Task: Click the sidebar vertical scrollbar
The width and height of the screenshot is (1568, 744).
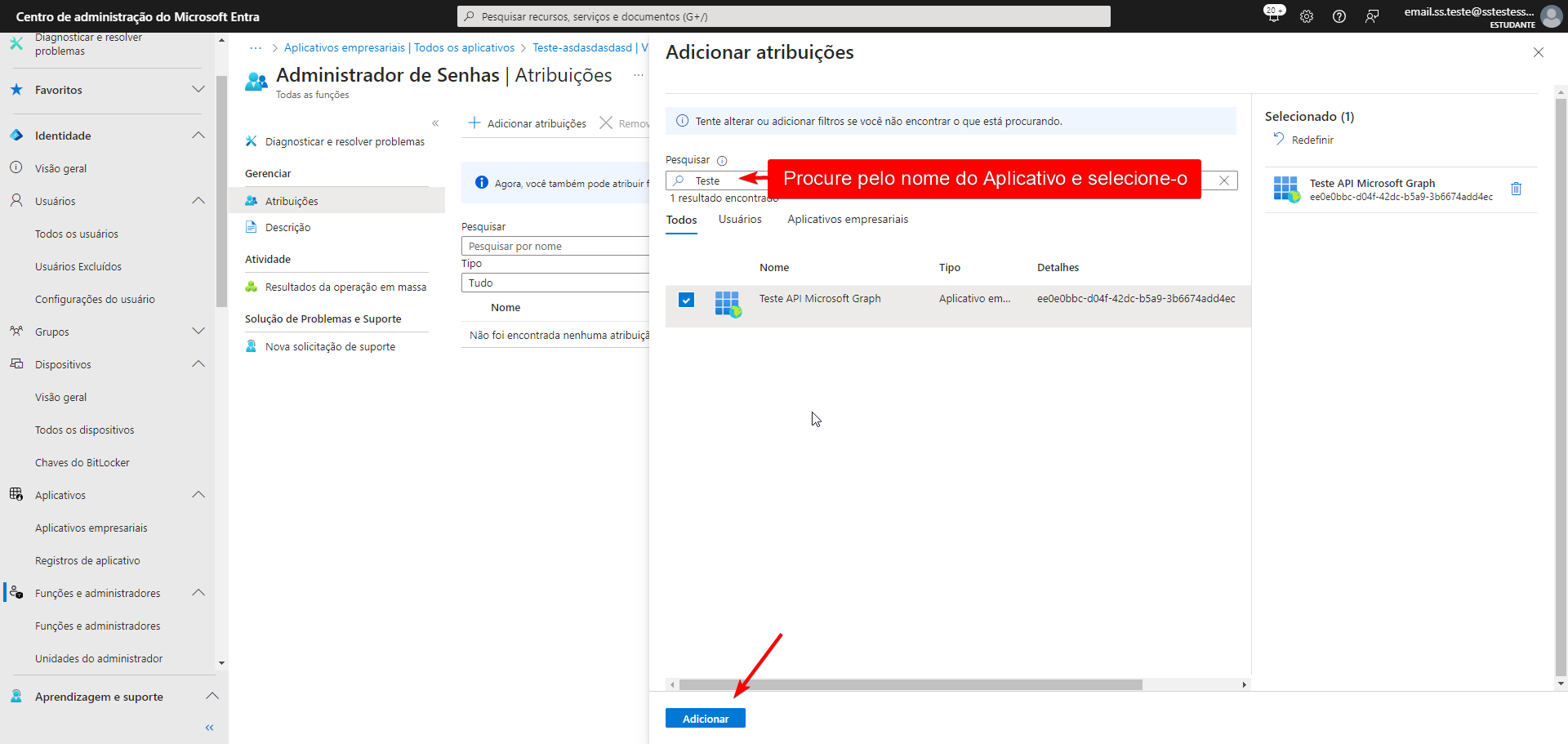Action: tap(221, 192)
